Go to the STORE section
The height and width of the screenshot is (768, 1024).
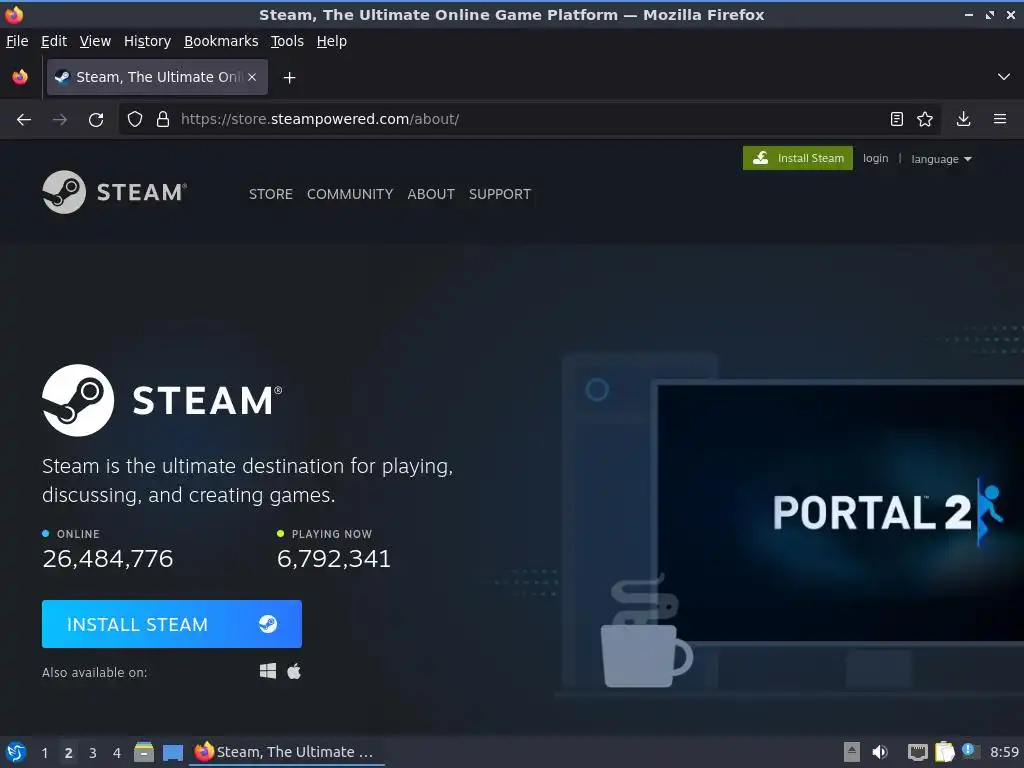(270, 194)
